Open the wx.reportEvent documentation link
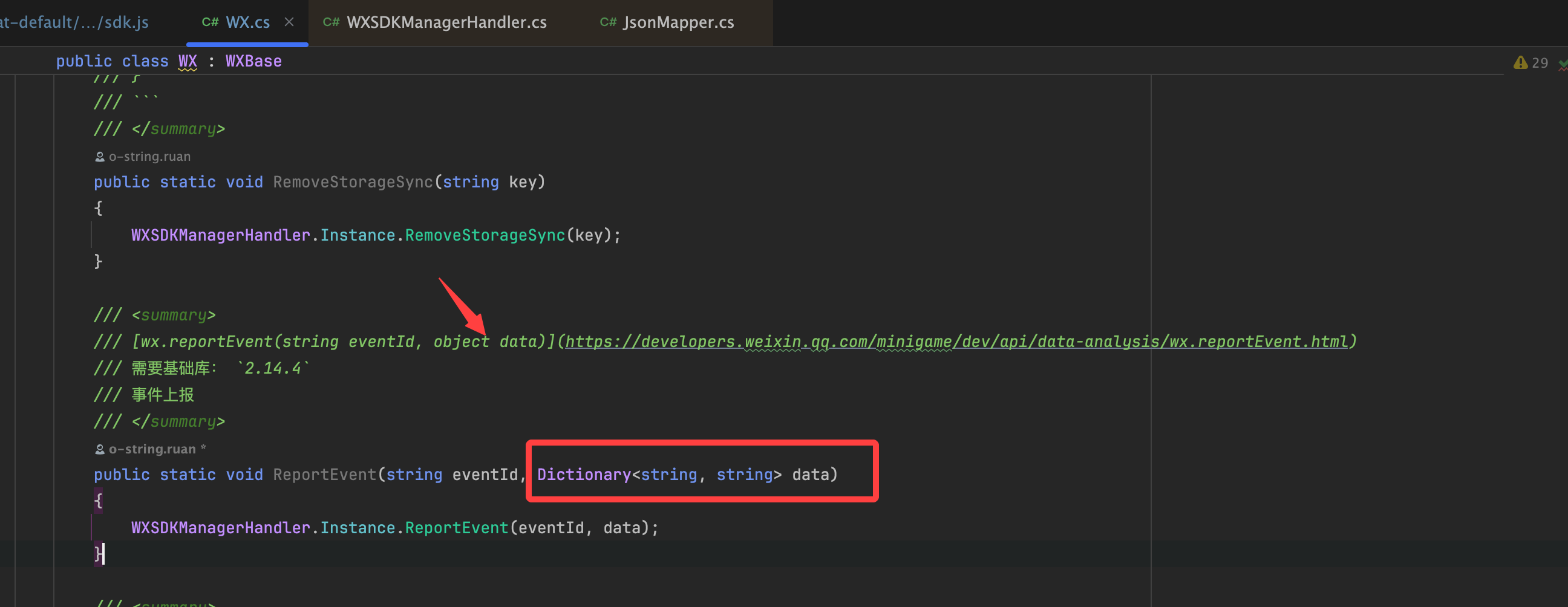The width and height of the screenshot is (1568, 607). tap(957, 342)
